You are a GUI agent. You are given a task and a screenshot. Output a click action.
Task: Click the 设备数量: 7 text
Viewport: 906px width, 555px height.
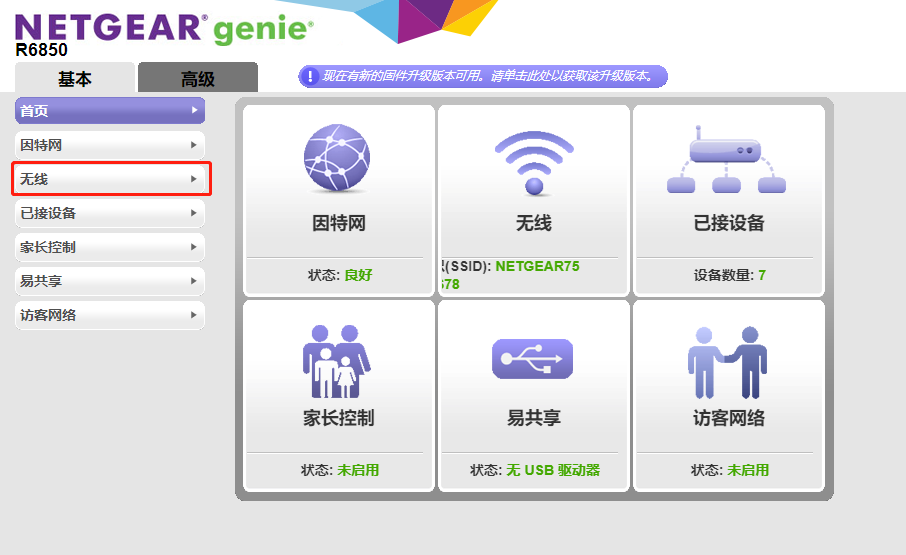coord(730,275)
